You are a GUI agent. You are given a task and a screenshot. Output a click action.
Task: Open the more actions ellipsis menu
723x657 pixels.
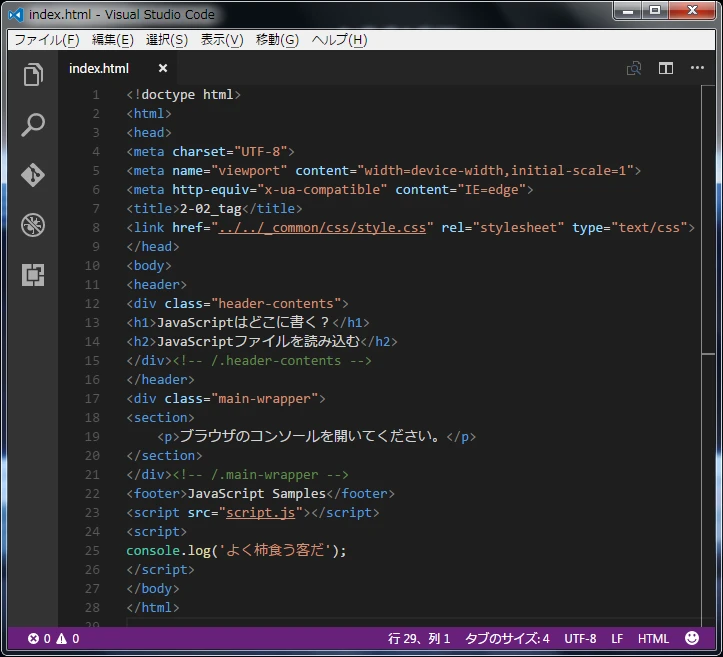[x=697, y=68]
